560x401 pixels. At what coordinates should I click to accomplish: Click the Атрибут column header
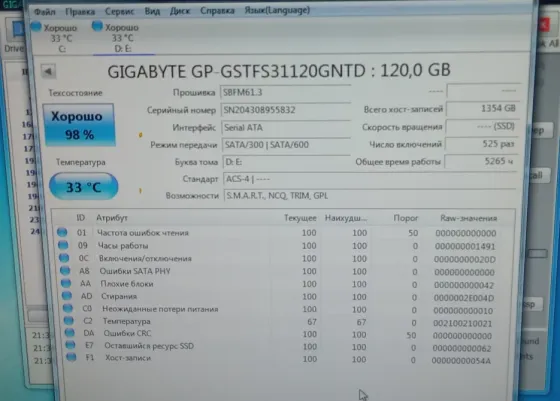112,218
